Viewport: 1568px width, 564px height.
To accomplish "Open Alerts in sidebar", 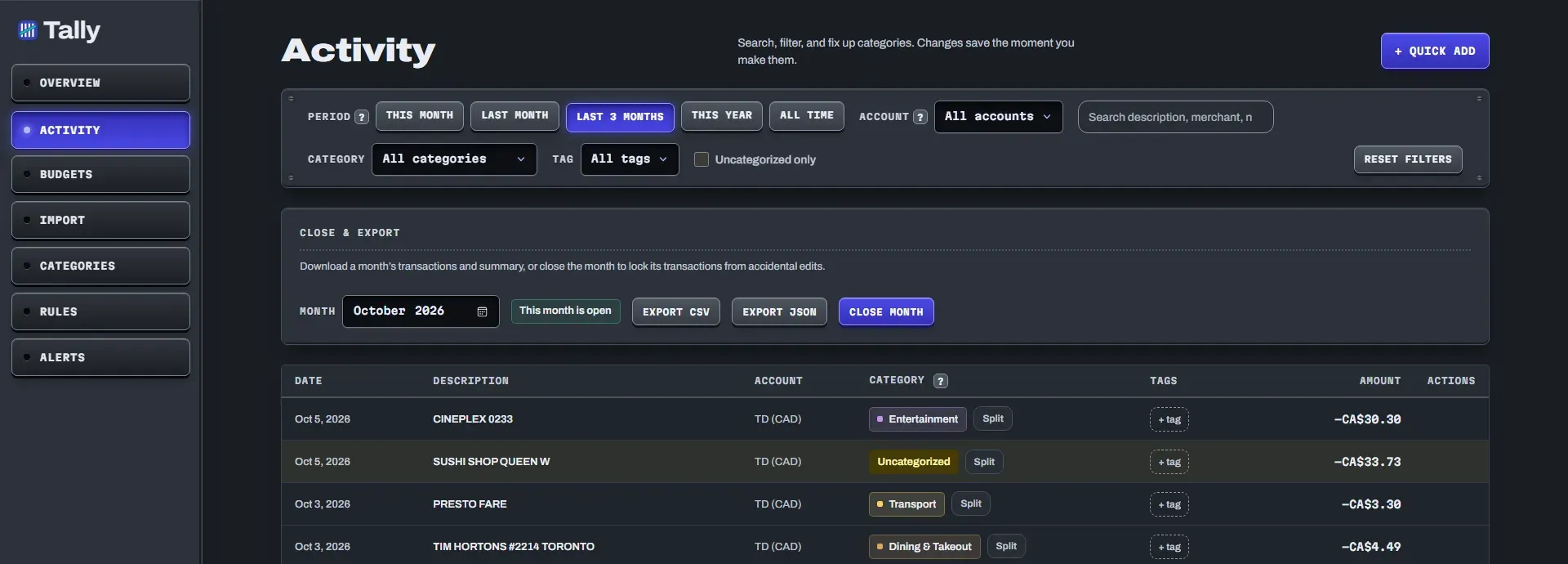I will [100, 357].
